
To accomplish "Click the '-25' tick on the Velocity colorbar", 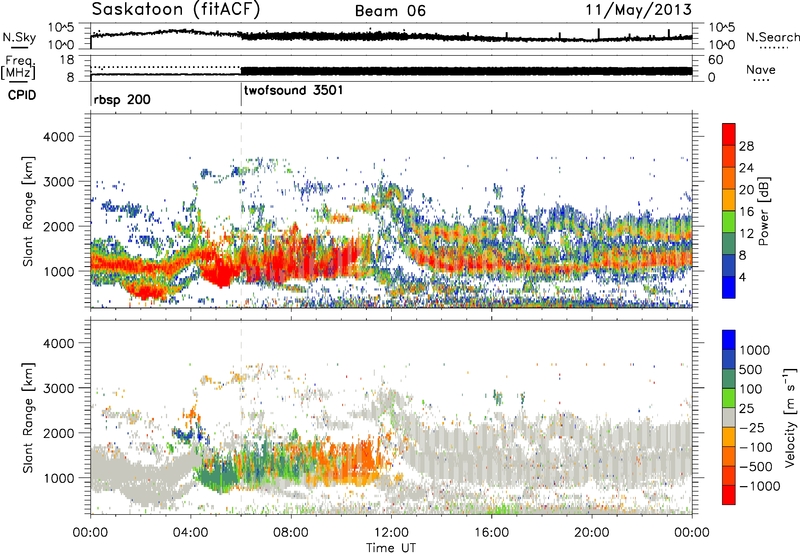I will (x=753, y=428).
